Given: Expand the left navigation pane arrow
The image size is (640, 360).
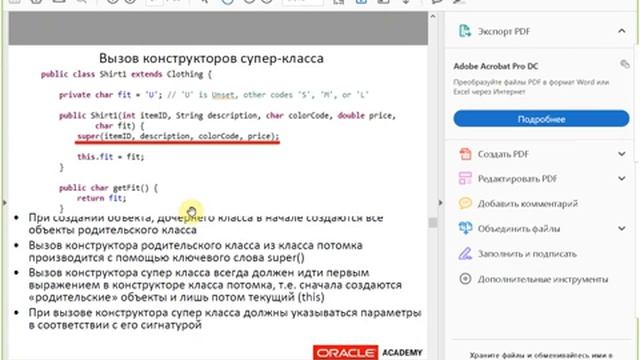Looking at the screenshot, I should click(x=4, y=202).
